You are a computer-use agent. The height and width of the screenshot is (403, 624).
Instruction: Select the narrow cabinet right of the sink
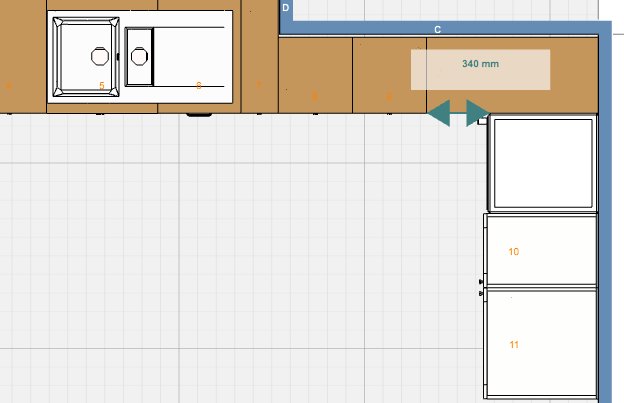point(259,56)
